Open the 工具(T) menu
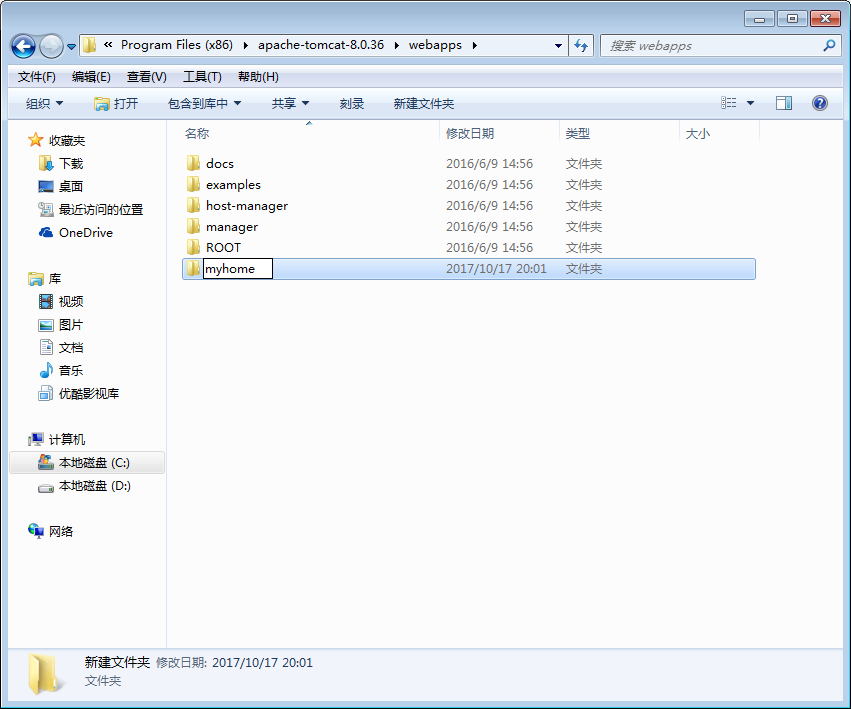The image size is (851, 709). click(202, 77)
